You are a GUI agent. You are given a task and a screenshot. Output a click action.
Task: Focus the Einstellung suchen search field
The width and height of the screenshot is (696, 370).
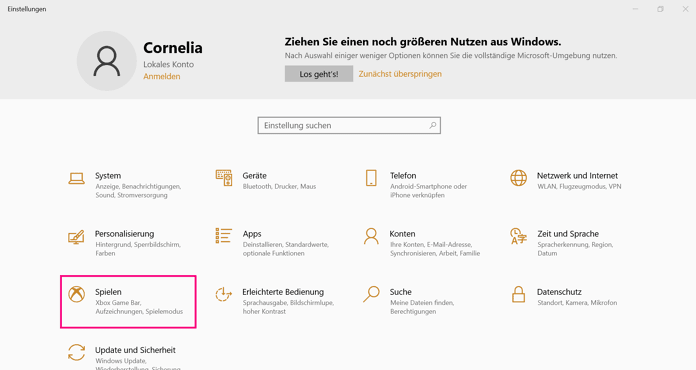pyautogui.click(x=349, y=126)
